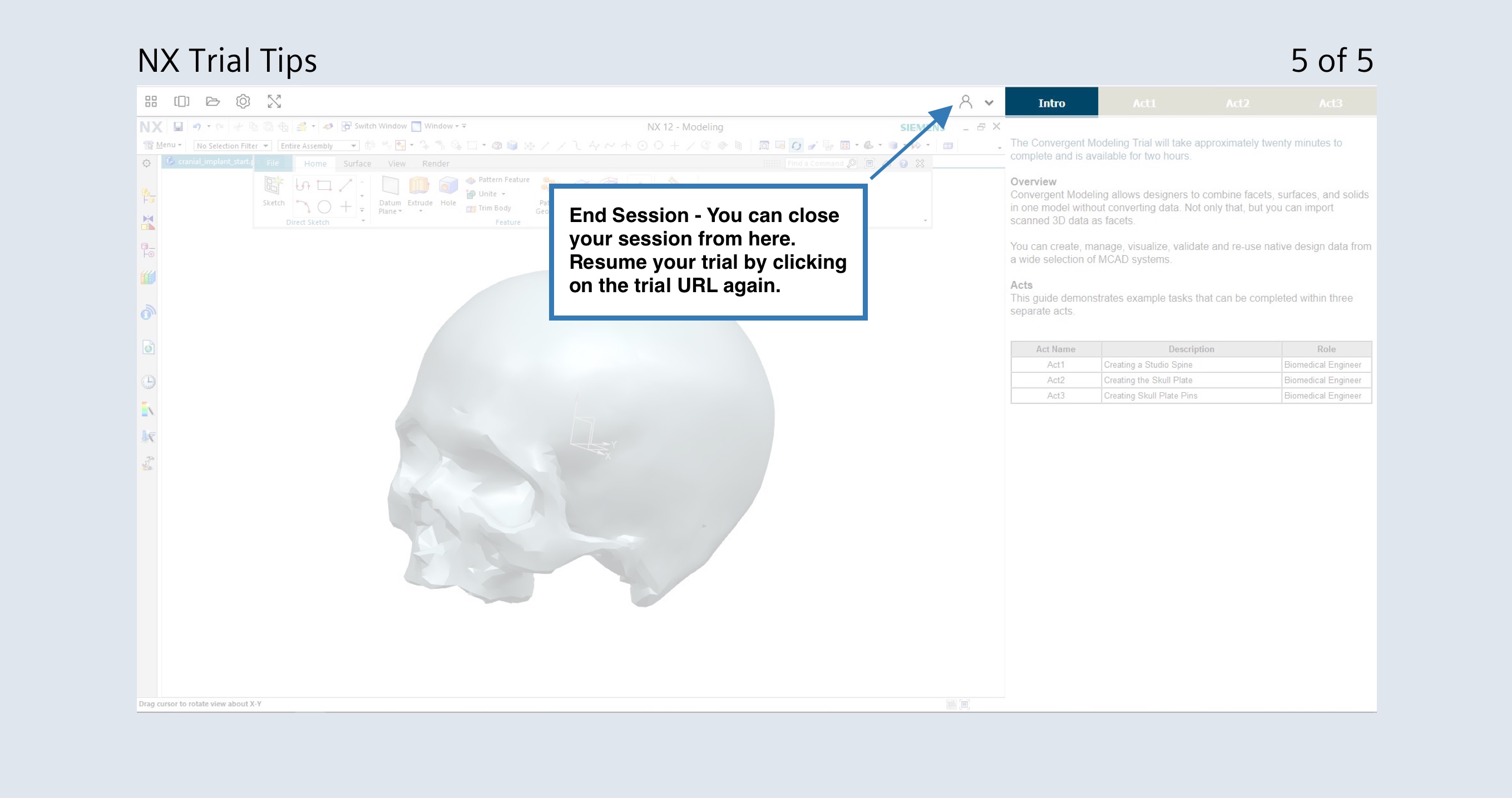Open the Constraint Navigator sidebar icon

click(x=148, y=223)
